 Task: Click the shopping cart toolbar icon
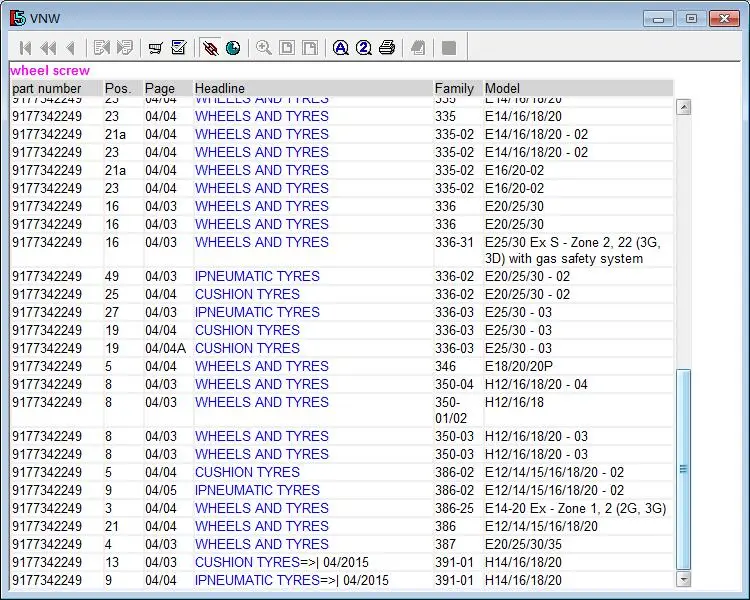155,48
